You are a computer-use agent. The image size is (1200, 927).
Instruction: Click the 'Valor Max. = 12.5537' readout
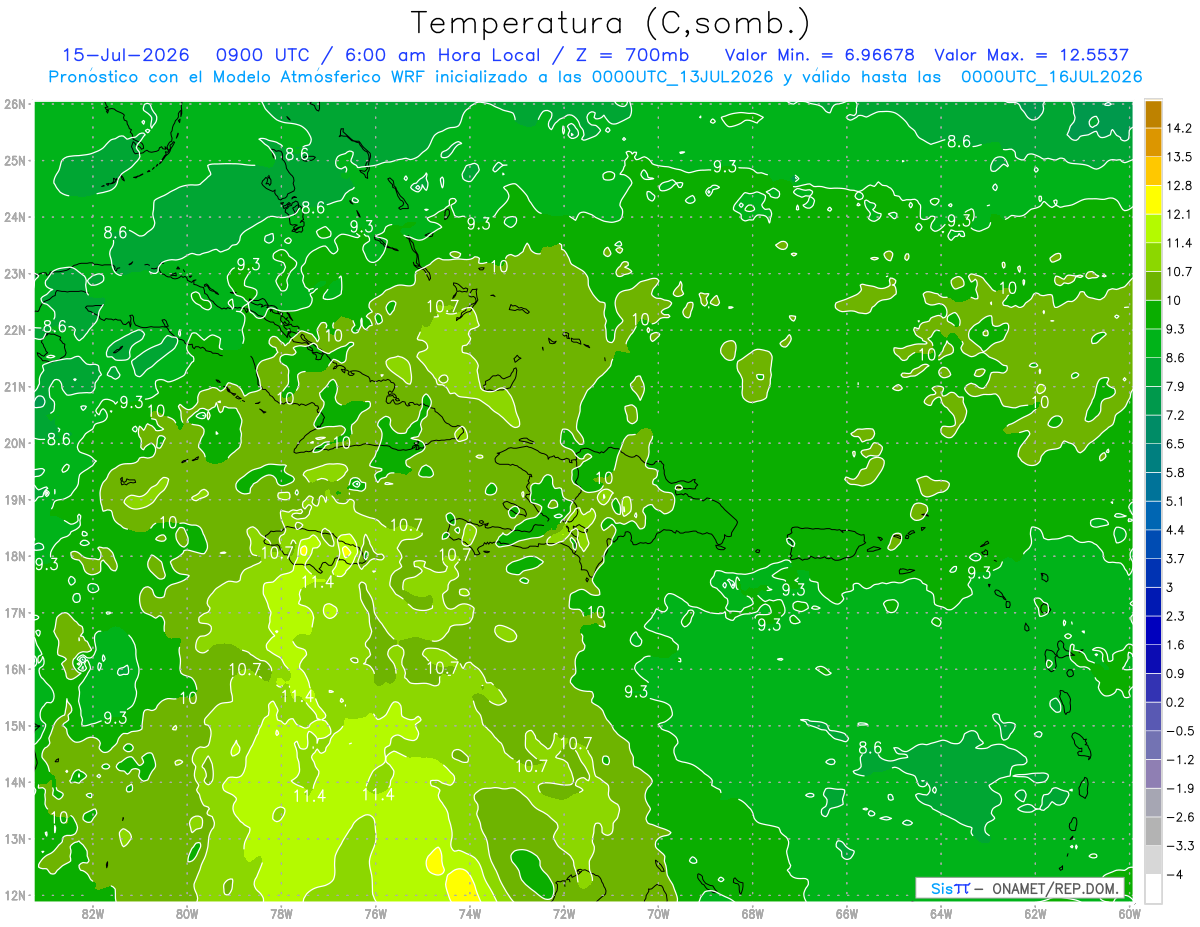(x=1032, y=55)
